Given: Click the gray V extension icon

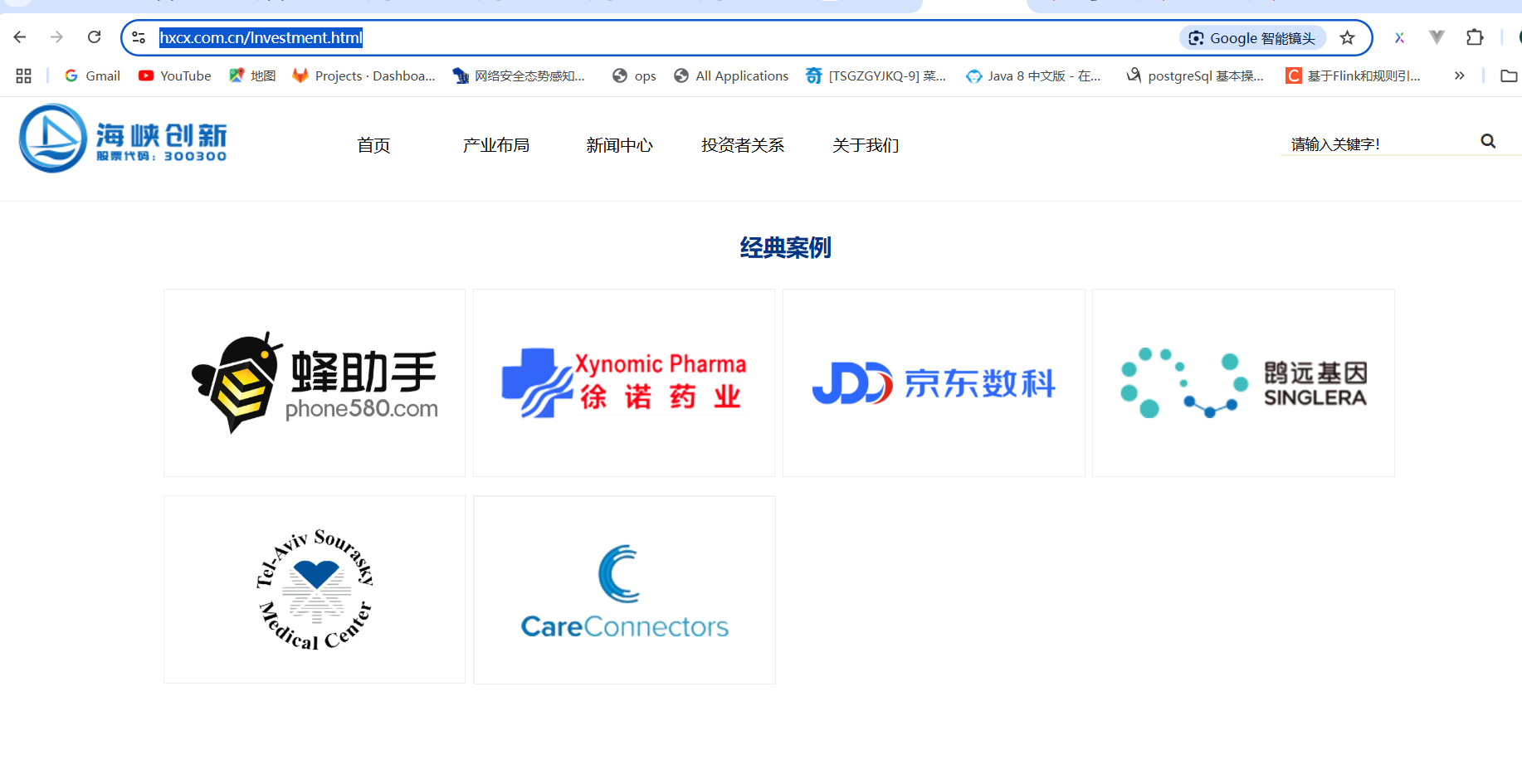Looking at the screenshot, I should point(1437,37).
